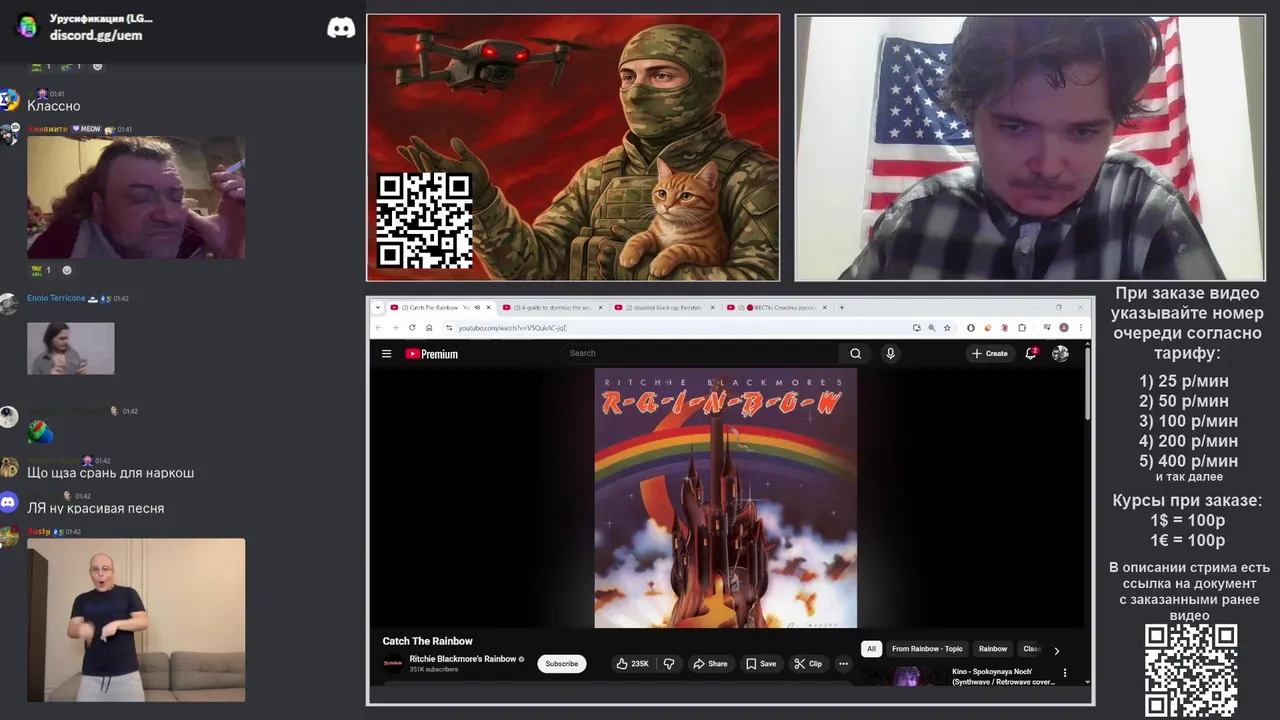Click the Ennio Terricone username
The width and height of the screenshot is (1280, 720).
56,298
